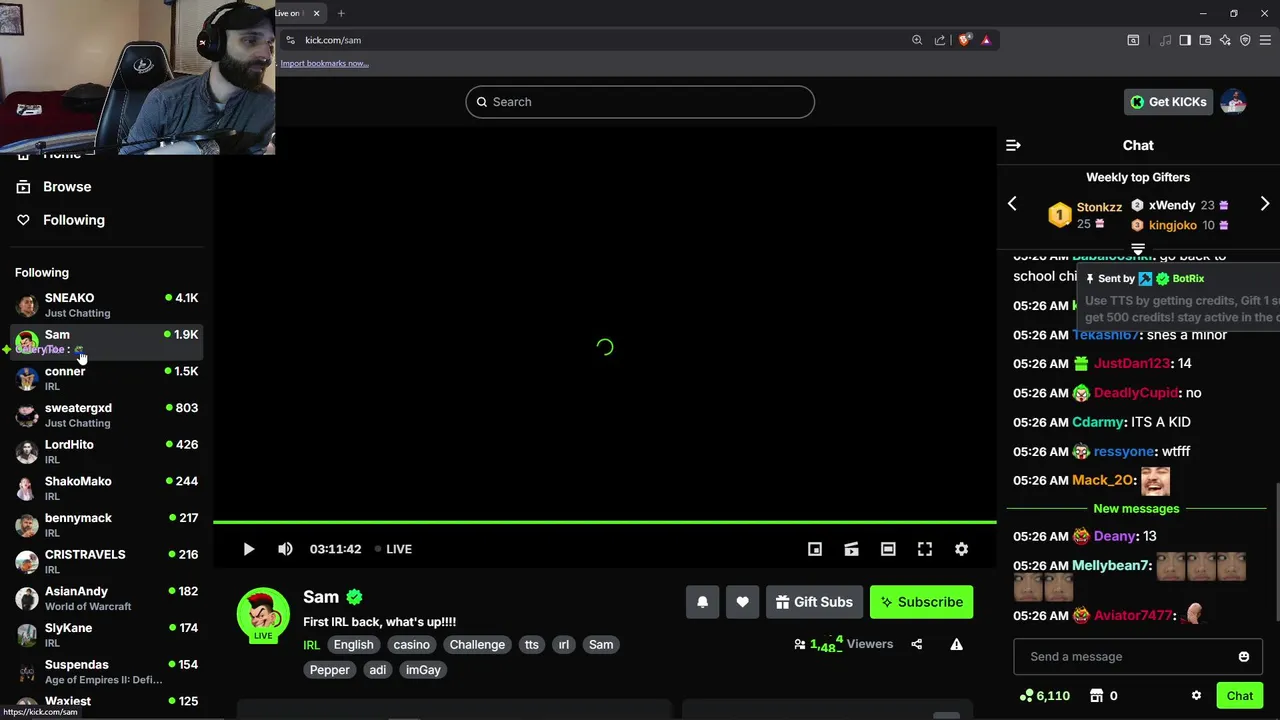Open AsianAndy channel in Following list
This screenshot has height=720, width=1280.
pyautogui.click(x=106, y=598)
